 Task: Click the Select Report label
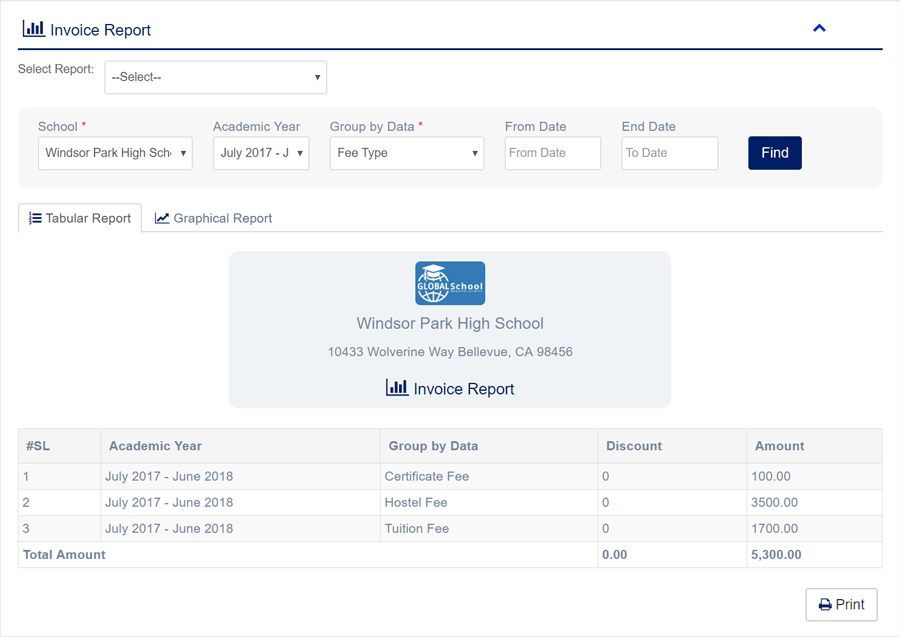[x=56, y=69]
